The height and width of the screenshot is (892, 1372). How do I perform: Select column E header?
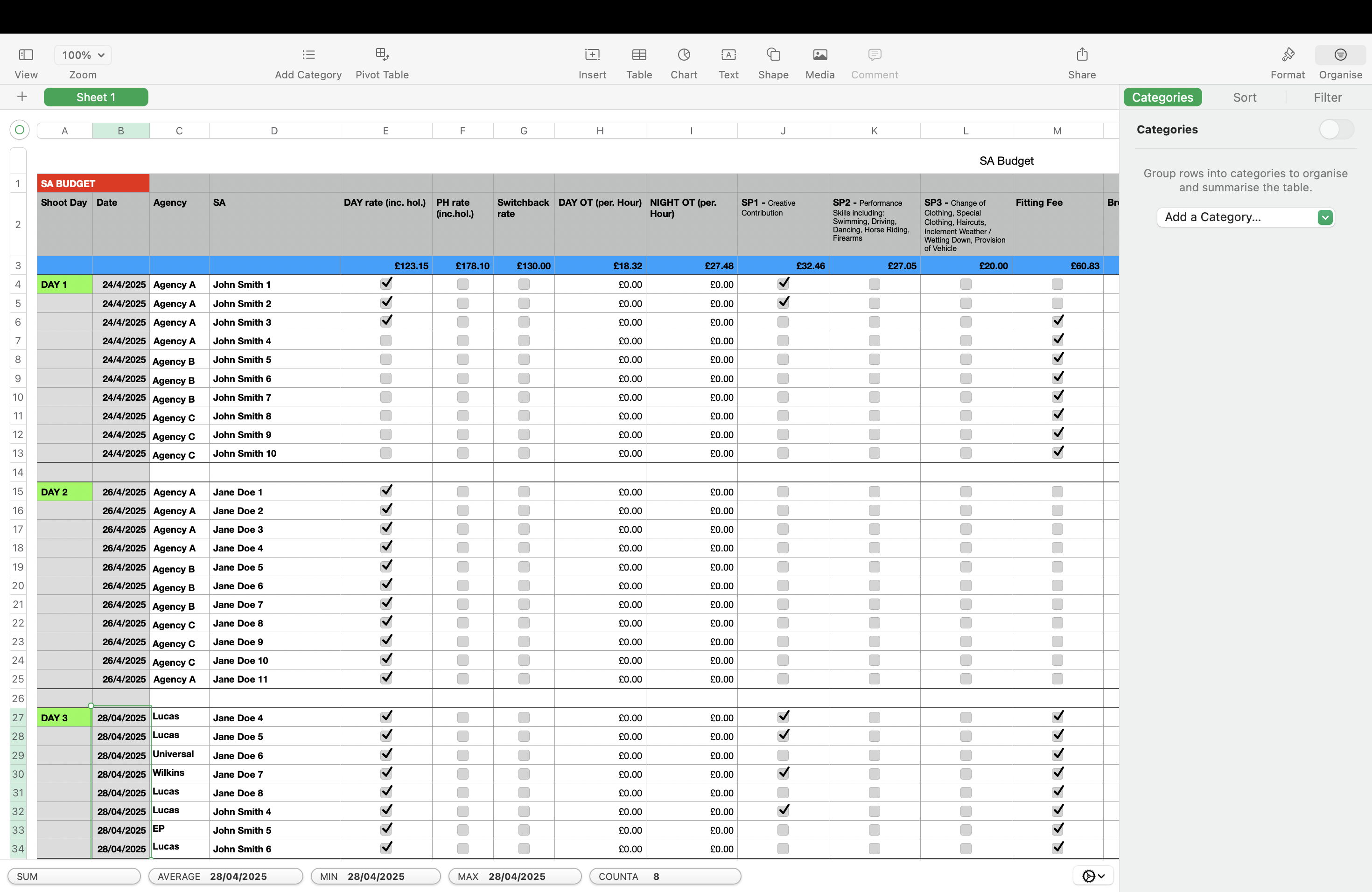tap(385, 131)
